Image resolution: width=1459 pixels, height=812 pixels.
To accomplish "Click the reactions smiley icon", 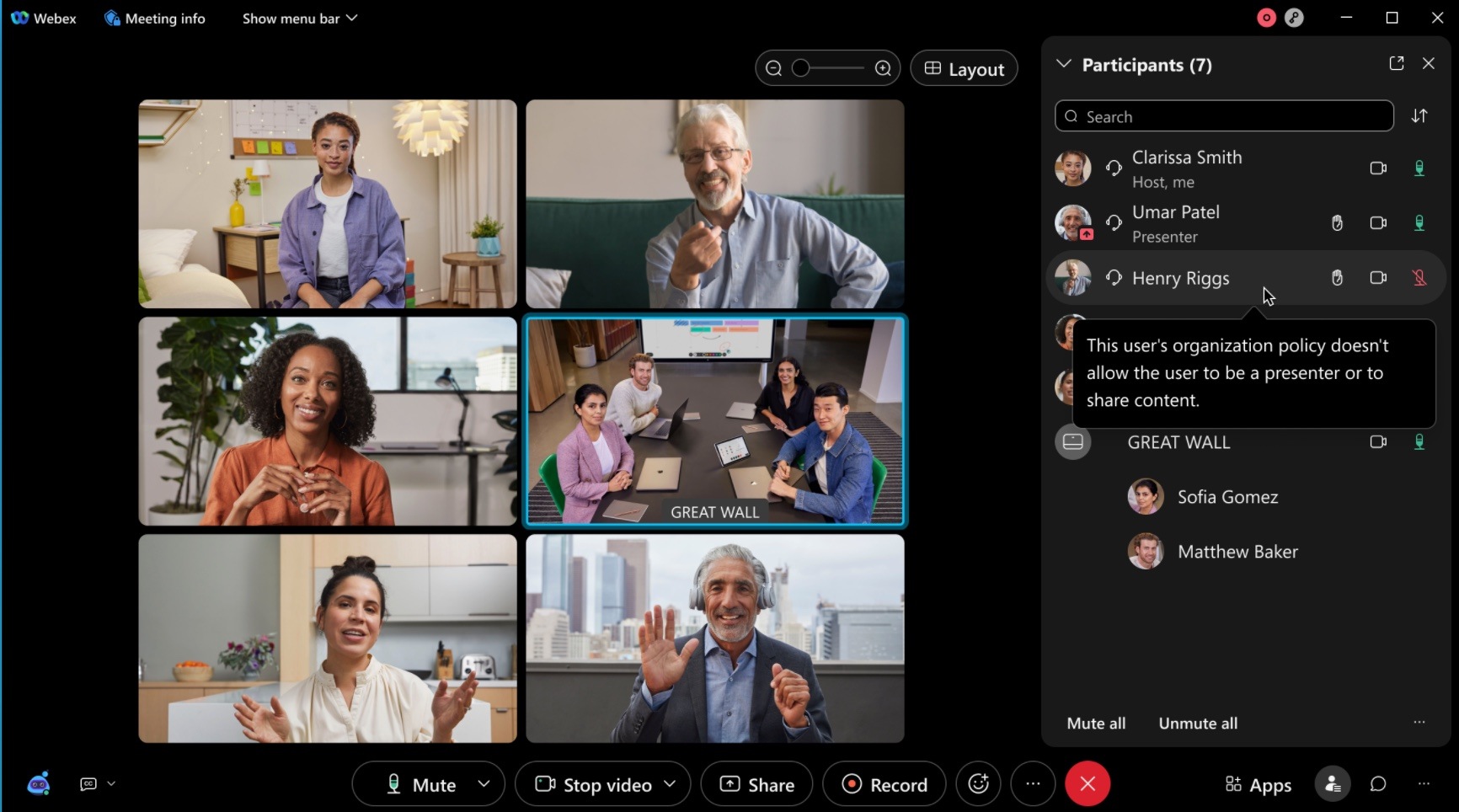I will pyautogui.click(x=978, y=783).
